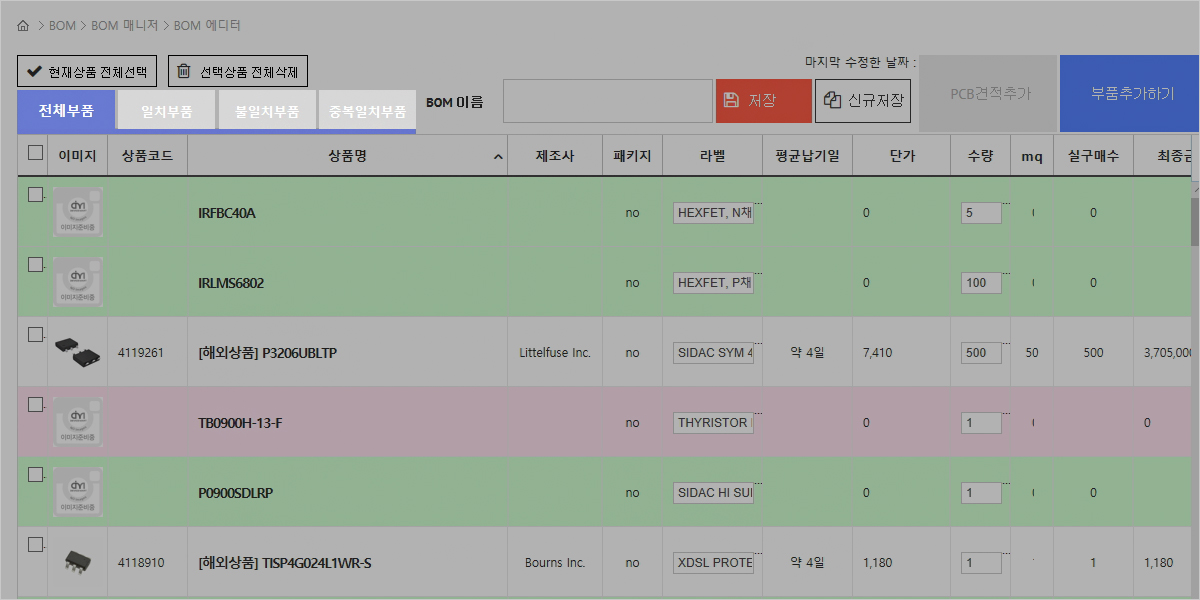The width and height of the screenshot is (1200, 600).
Task: Click the copy icon on 신규저장
Action: tap(831, 100)
